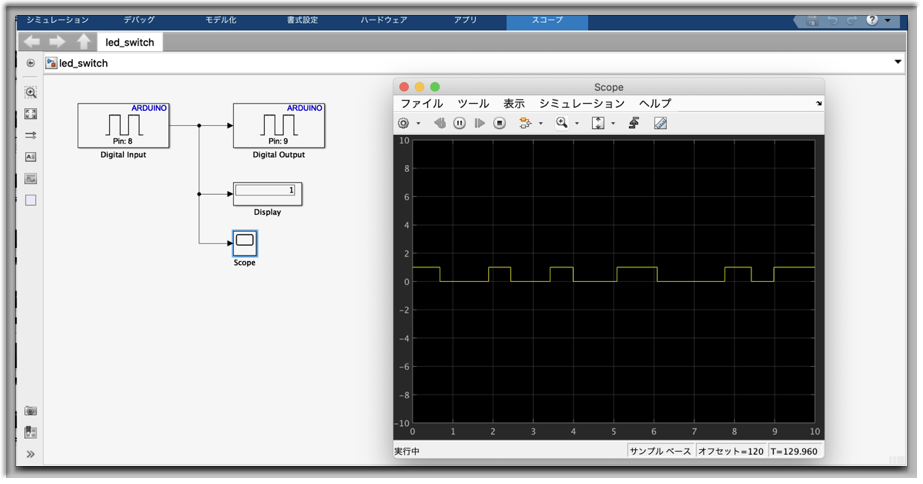Image resolution: width=923 pixels, height=484 pixels.
Task: Select the Image annotation tool
Action: (x=31, y=178)
